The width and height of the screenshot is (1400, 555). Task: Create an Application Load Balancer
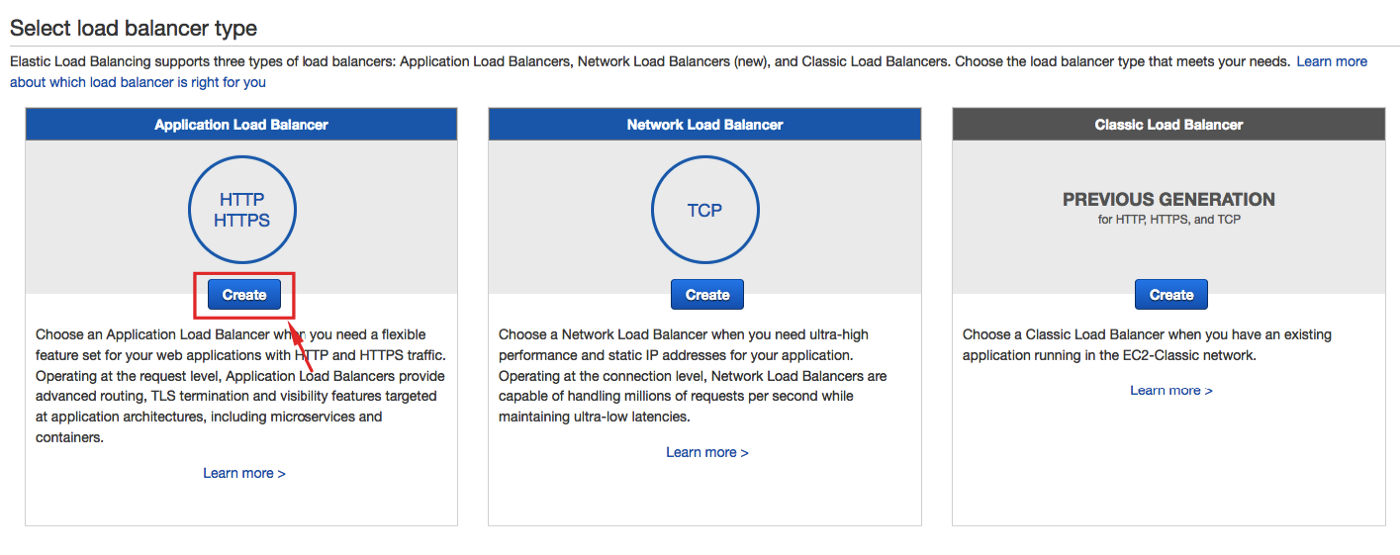coord(244,295)
